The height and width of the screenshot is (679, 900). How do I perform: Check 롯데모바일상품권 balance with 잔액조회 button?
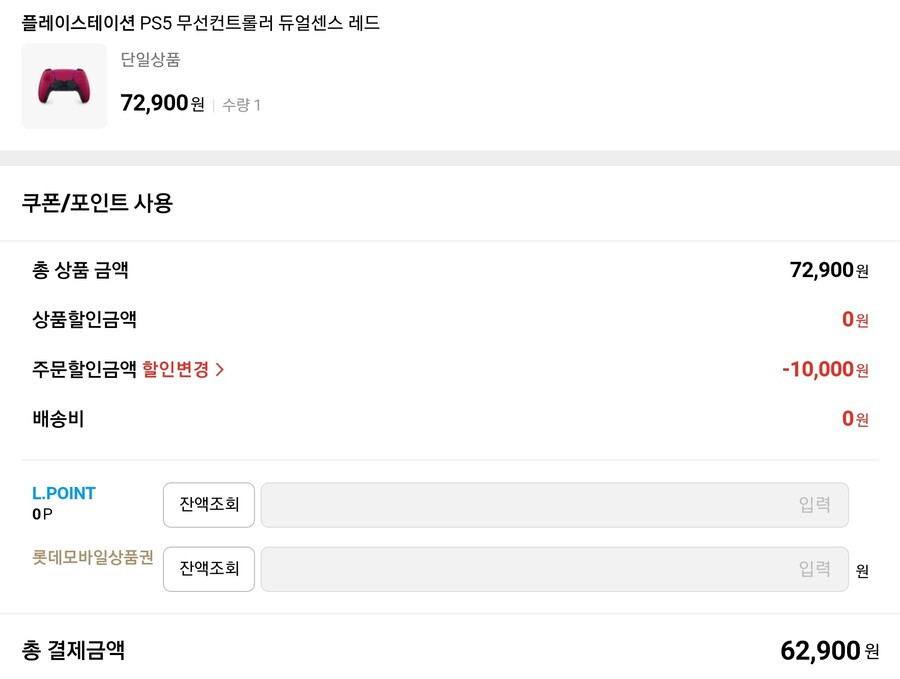pos(209,569)
